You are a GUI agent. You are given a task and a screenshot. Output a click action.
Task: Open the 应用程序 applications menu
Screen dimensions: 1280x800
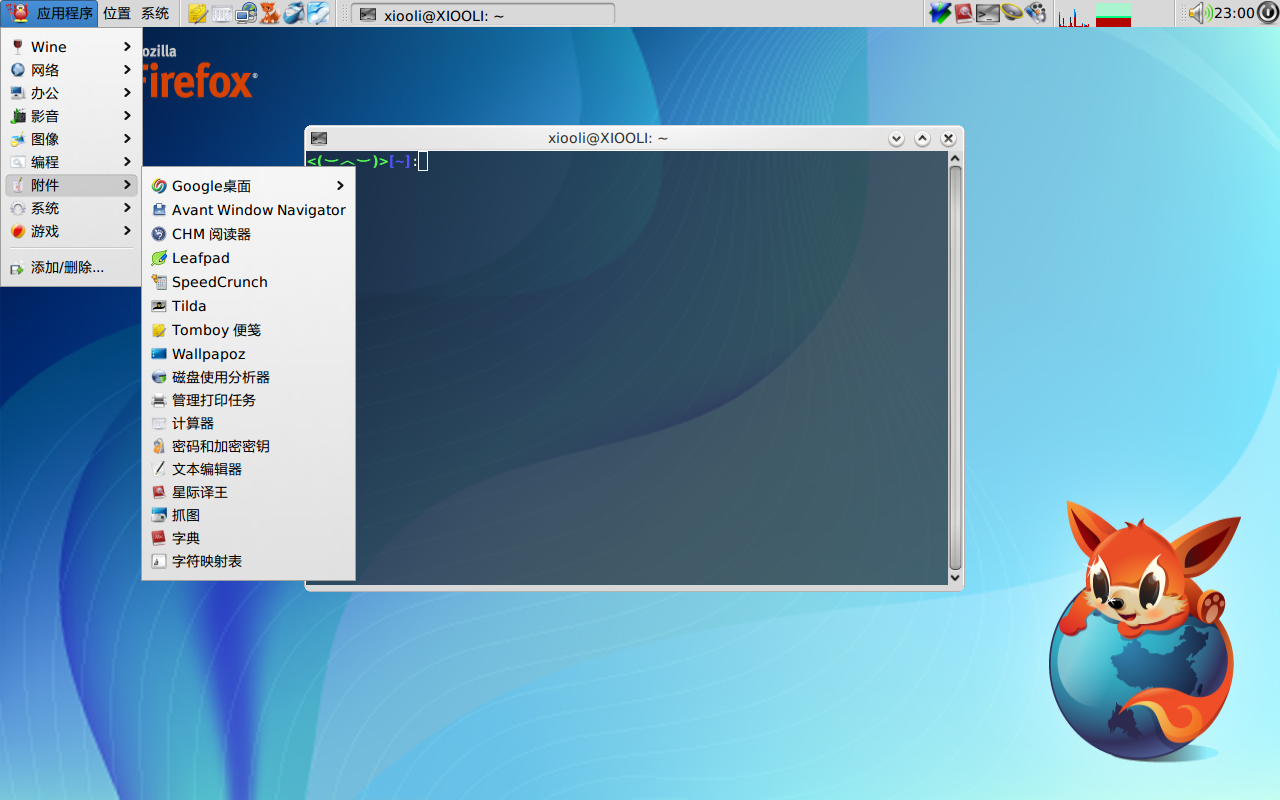point(51,13)
